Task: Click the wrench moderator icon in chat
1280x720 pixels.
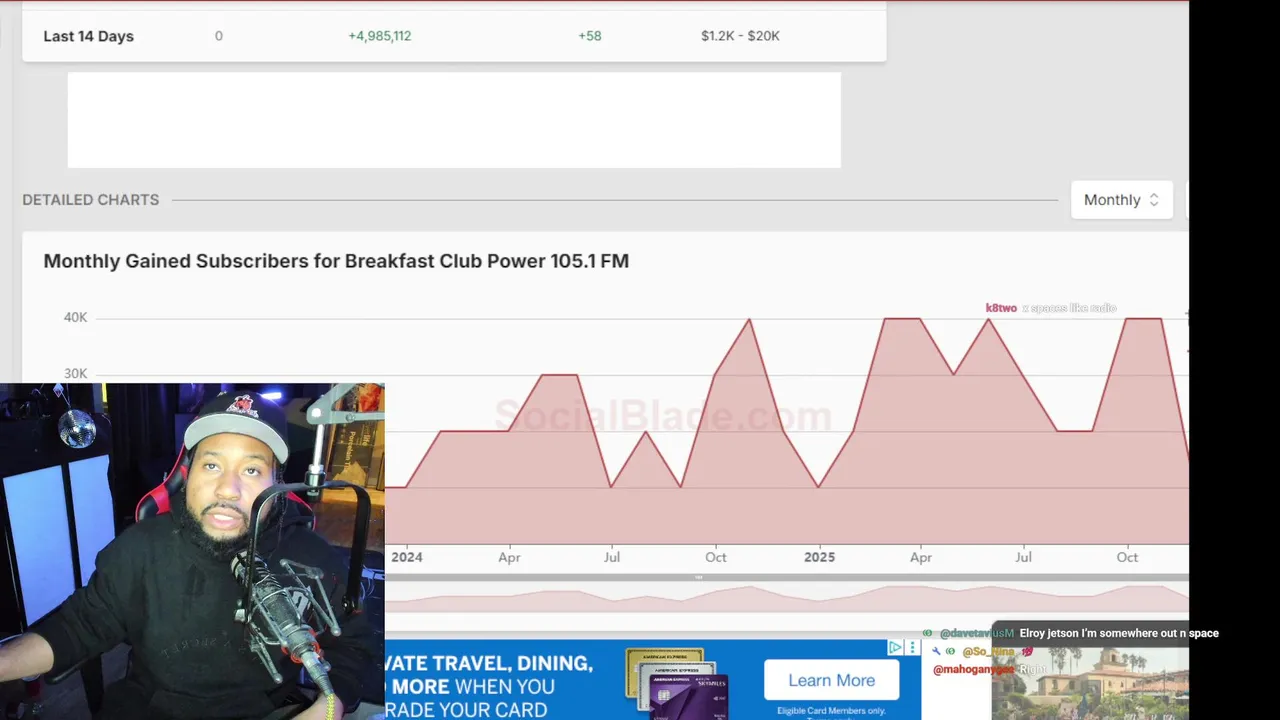Action: 937,651
